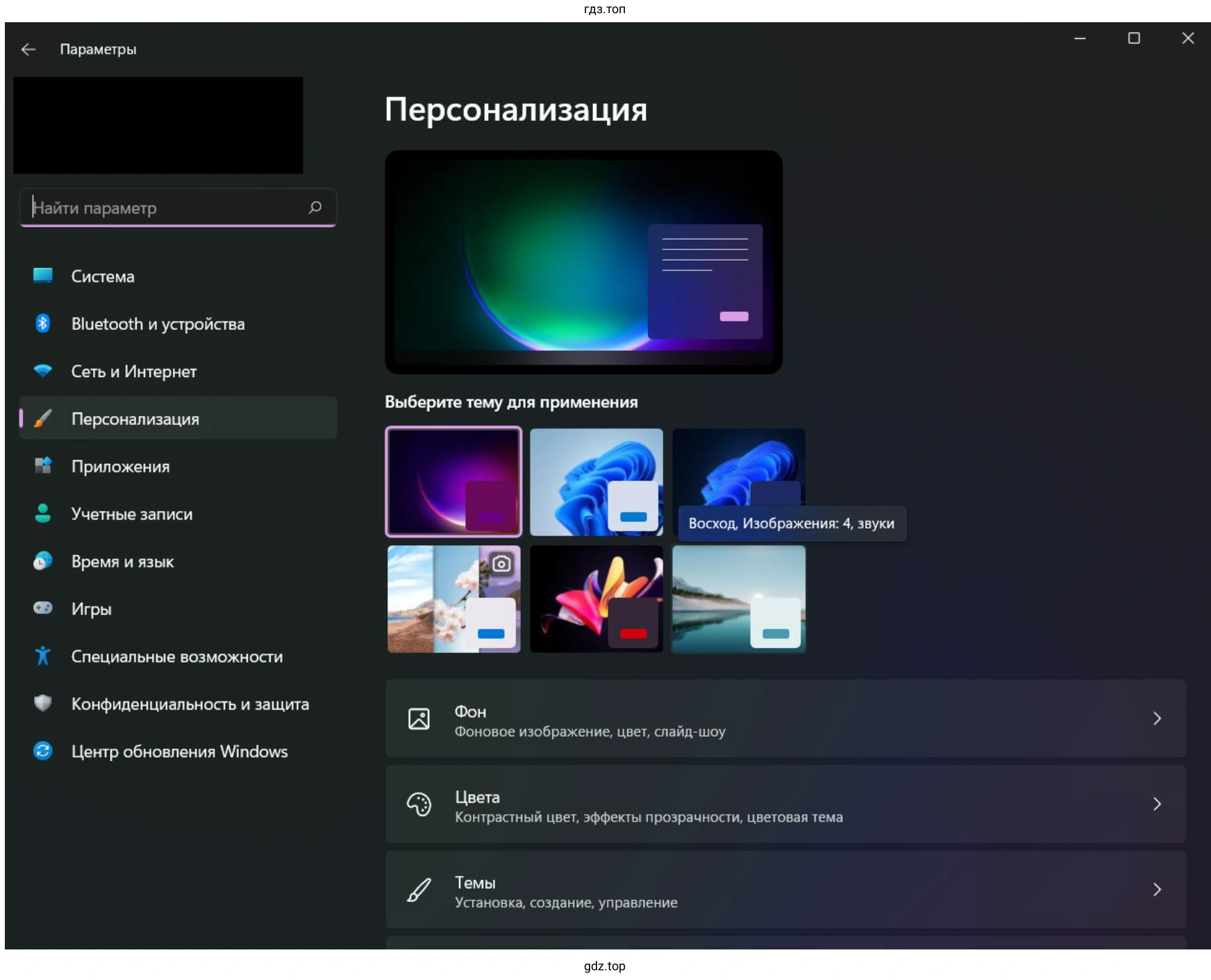Minimize the Параметры window
Screen dimensions: 1211x980
point(1080,38)
